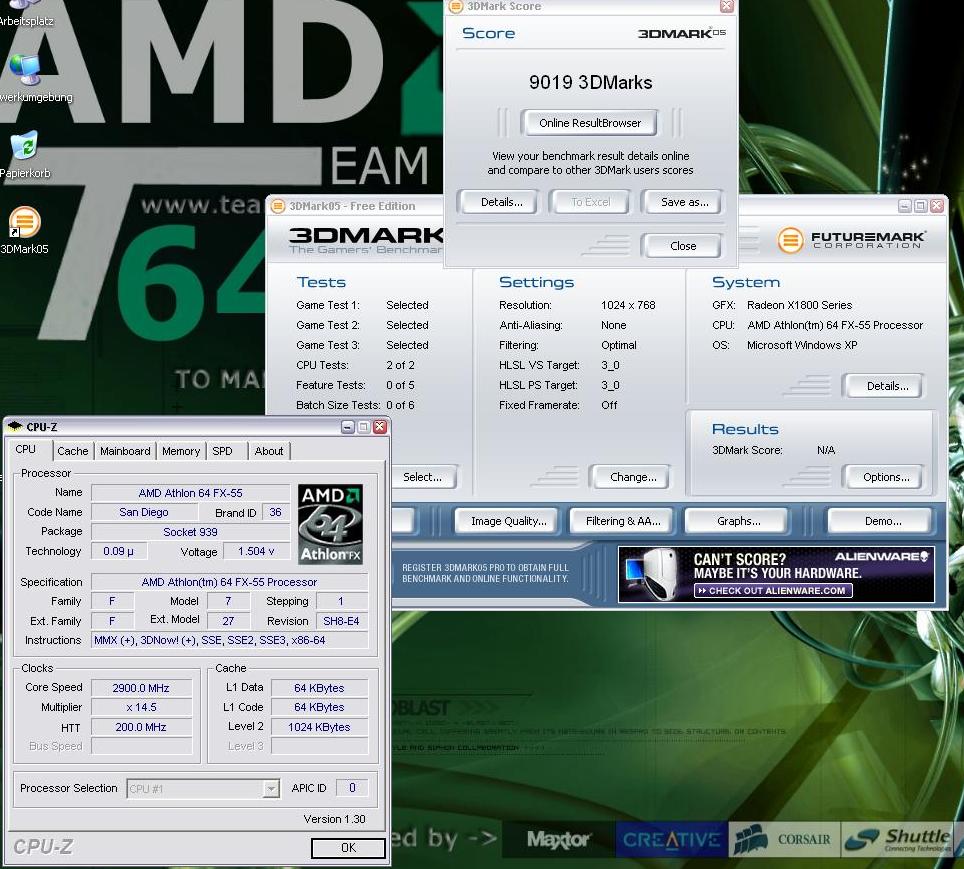
Task: Click the 3DMark05 Free Edition title icon
Action: point(278,205)
